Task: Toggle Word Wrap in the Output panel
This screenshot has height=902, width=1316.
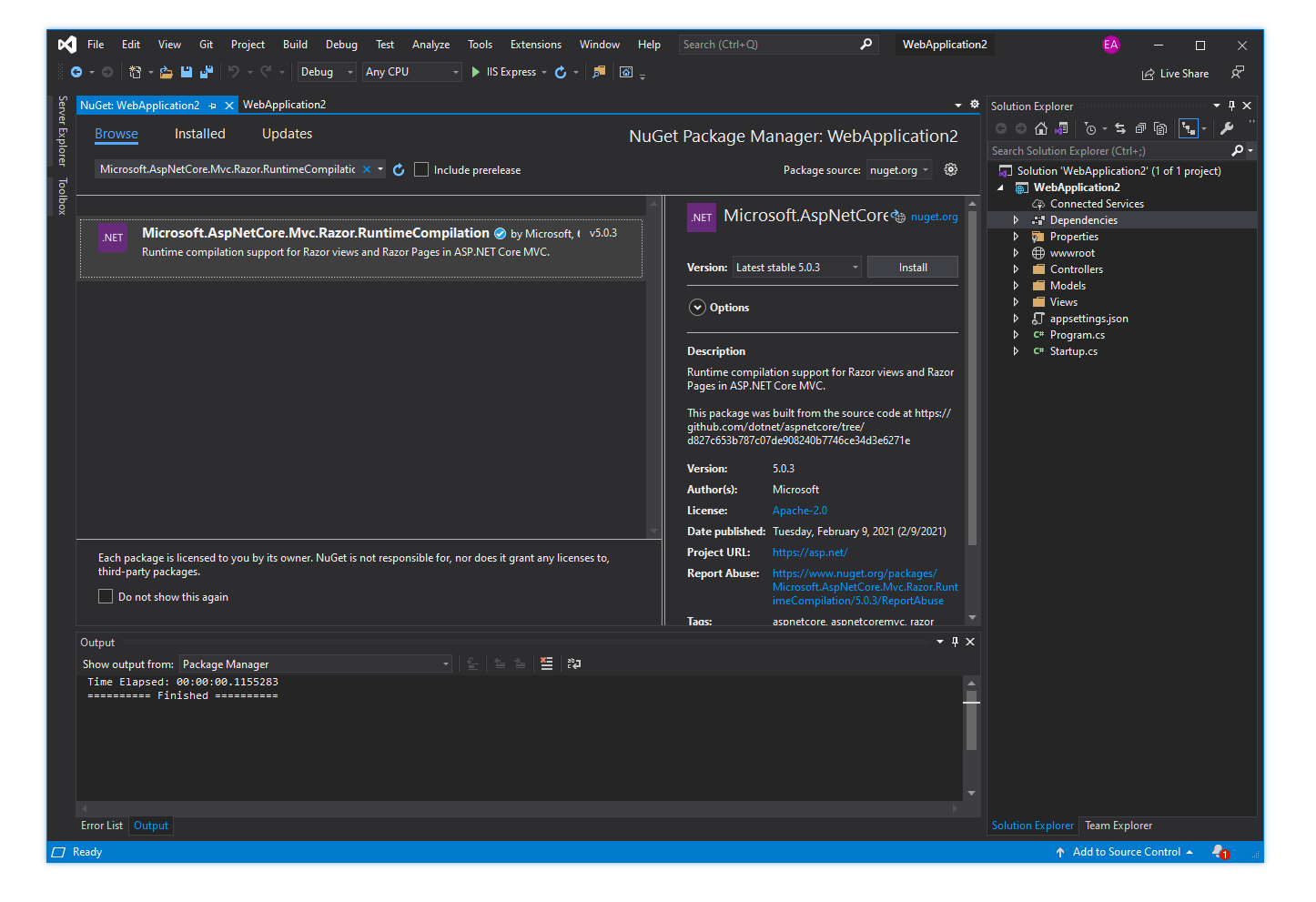Action: 574,664
